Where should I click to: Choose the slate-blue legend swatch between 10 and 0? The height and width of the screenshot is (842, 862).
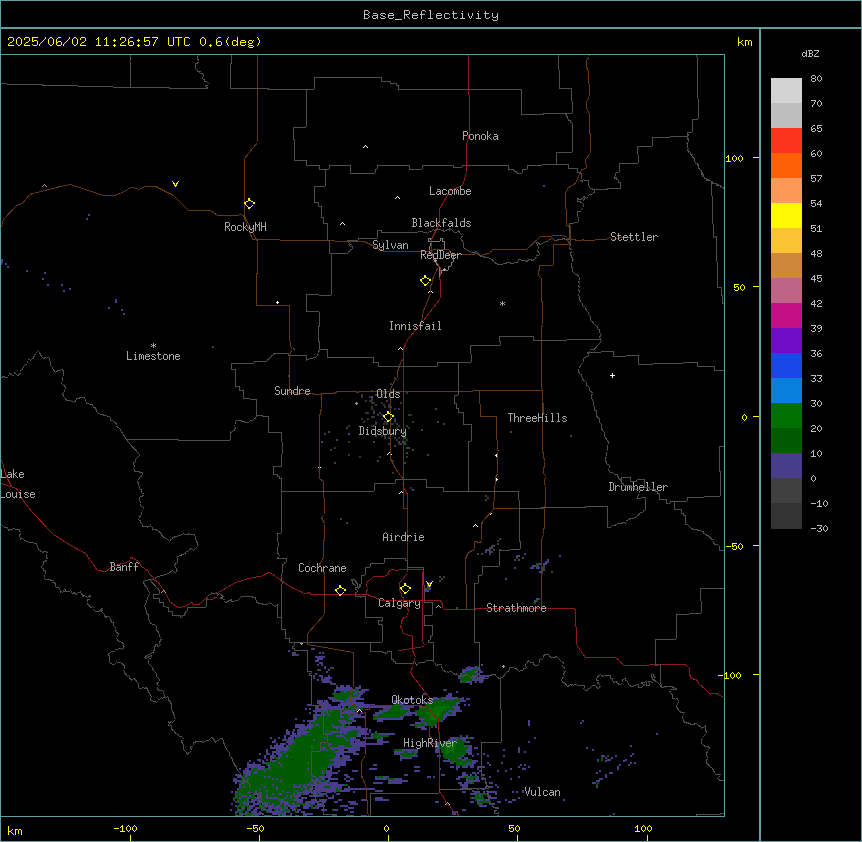(786, 466)
